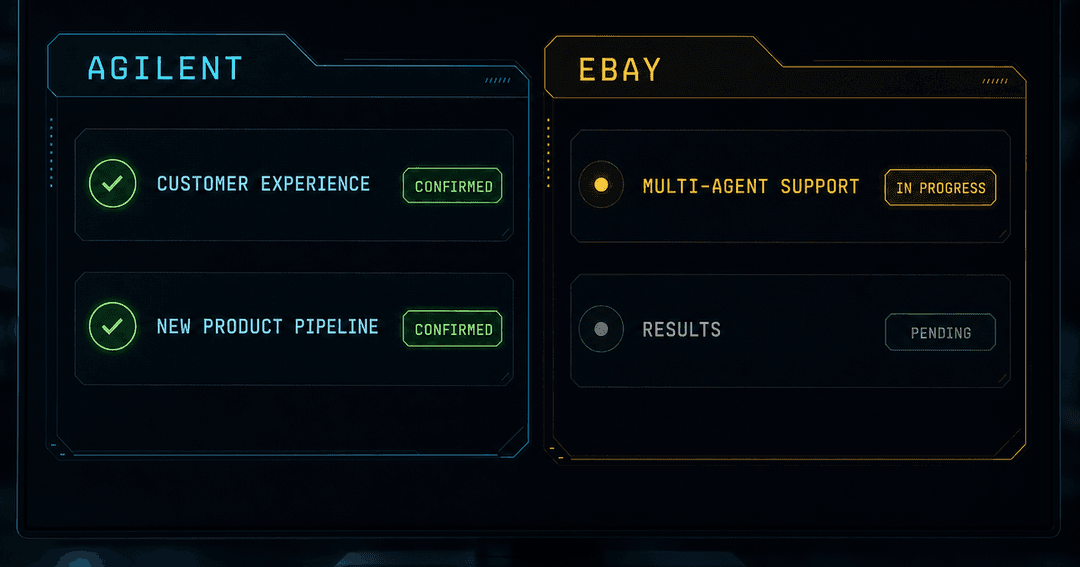1080x567 pixels.
Task: Click the corner notch of the eBay panel
Action: click(1009, 444)
